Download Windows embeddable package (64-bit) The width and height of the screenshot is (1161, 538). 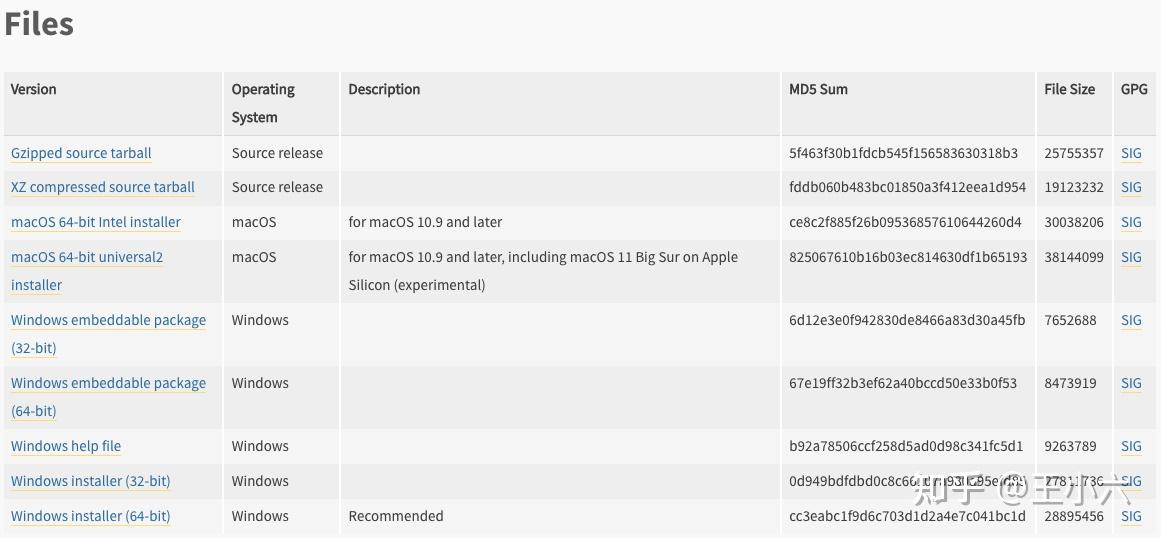pos(108,383)
